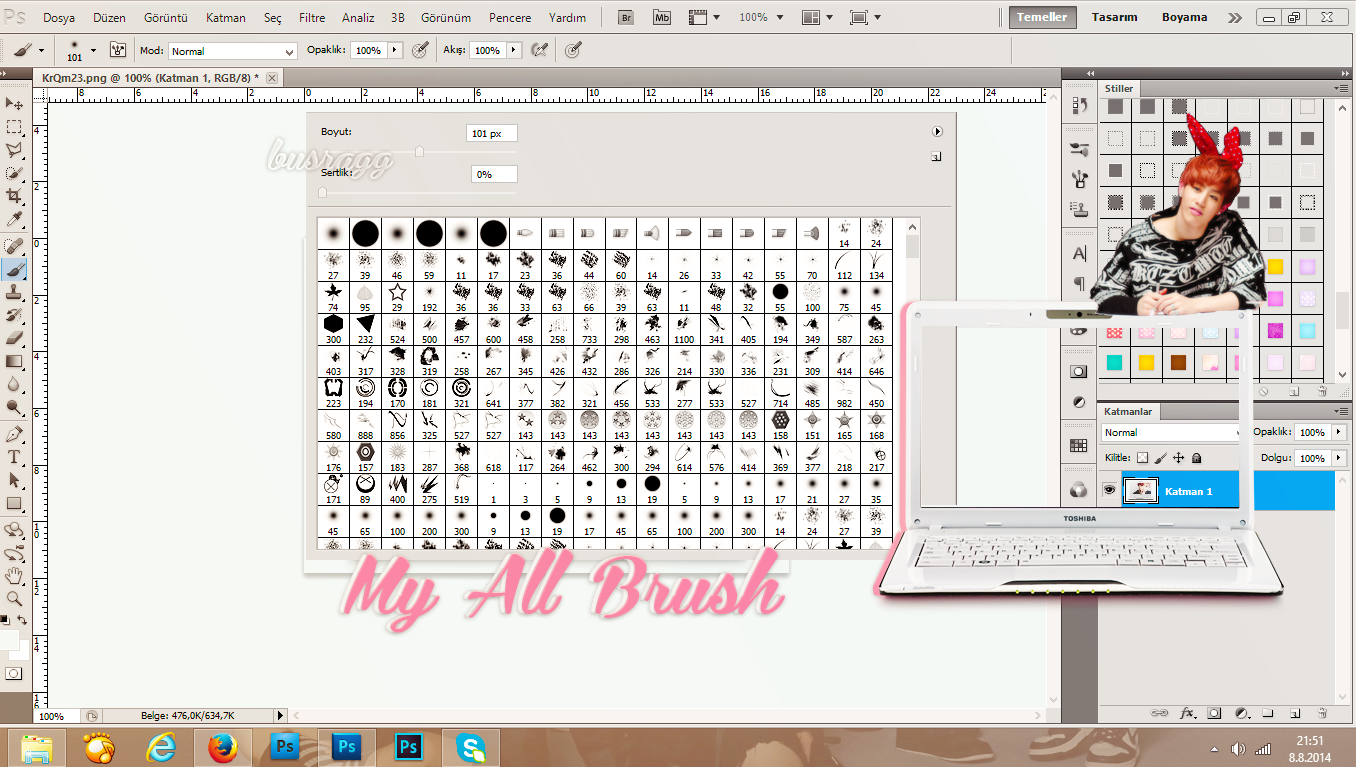Toggle lock all padlock icon
Screen dimensions: 1356x767
tap(1196, 458)
